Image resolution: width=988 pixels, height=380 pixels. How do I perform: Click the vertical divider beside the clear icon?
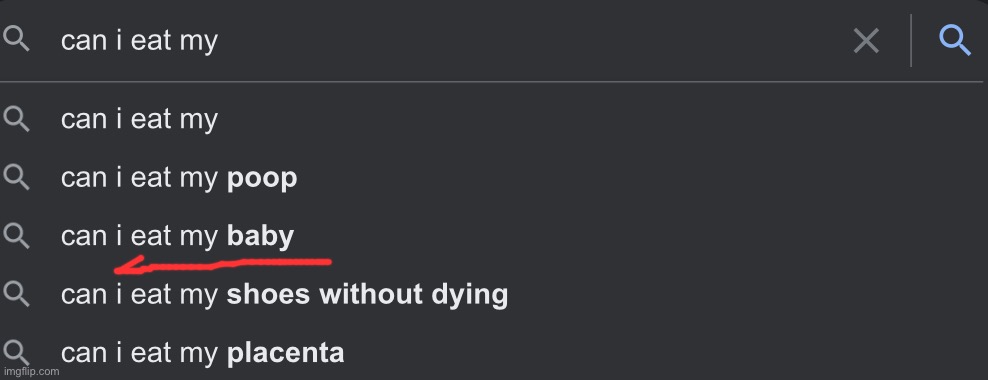[x=910, y=41]
